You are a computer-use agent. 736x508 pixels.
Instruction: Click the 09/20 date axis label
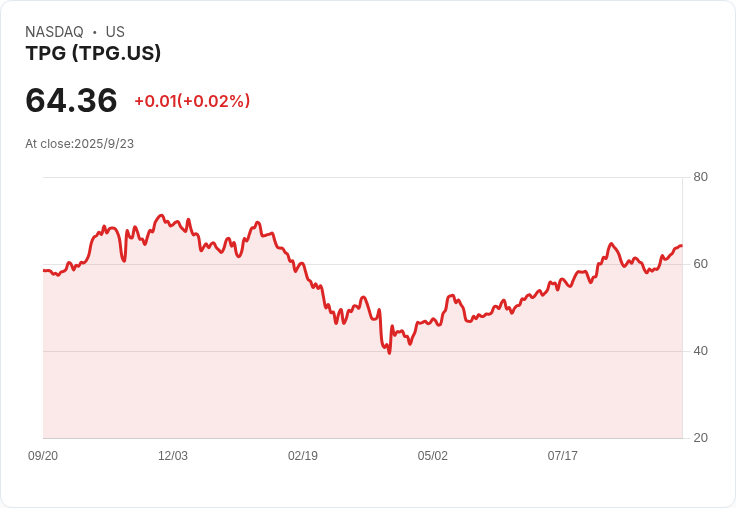(x=43, y=456)
